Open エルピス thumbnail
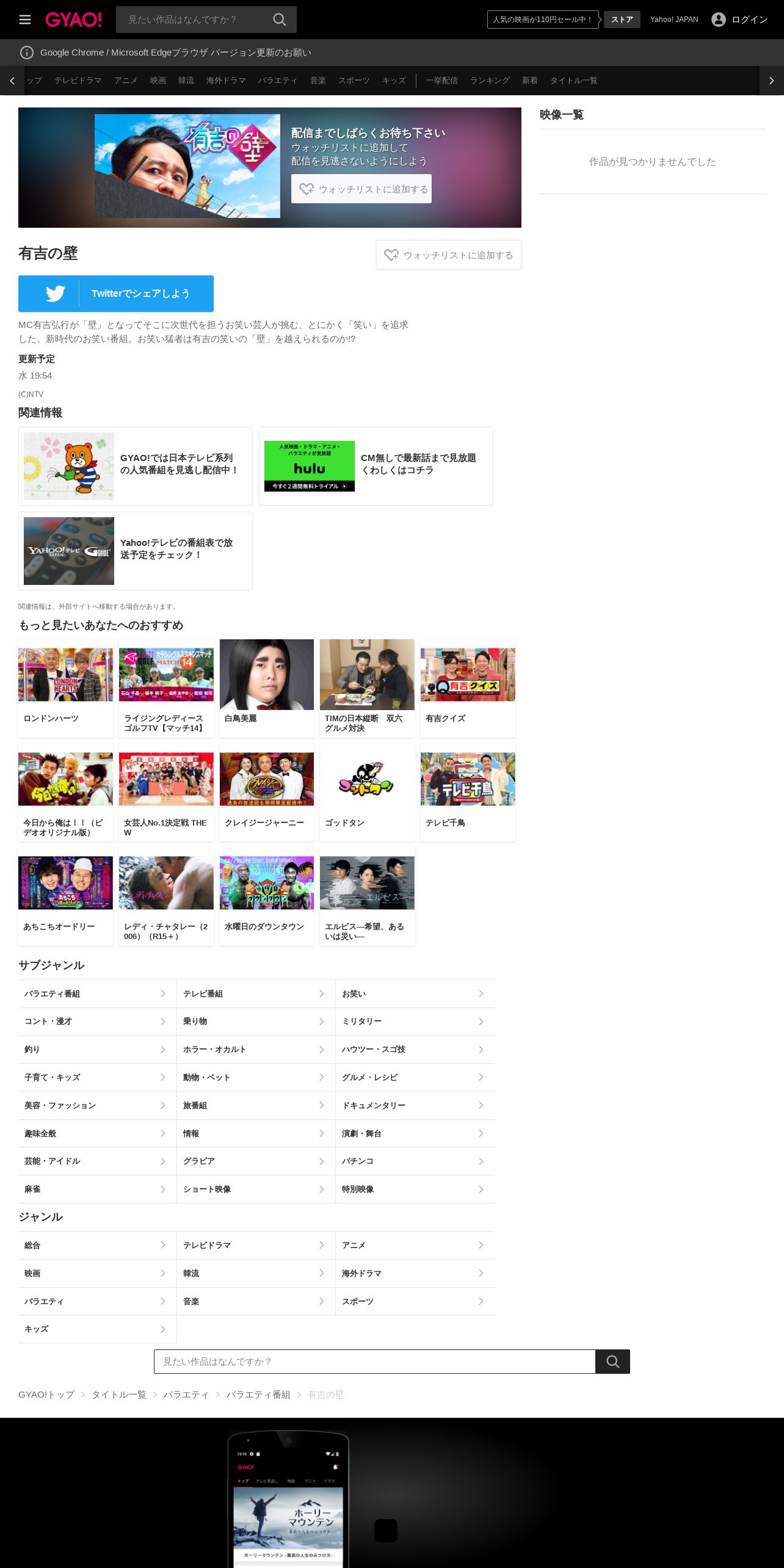Viewport: 784px width, 1568px height. pyautogui.click(x=367, y=883)
